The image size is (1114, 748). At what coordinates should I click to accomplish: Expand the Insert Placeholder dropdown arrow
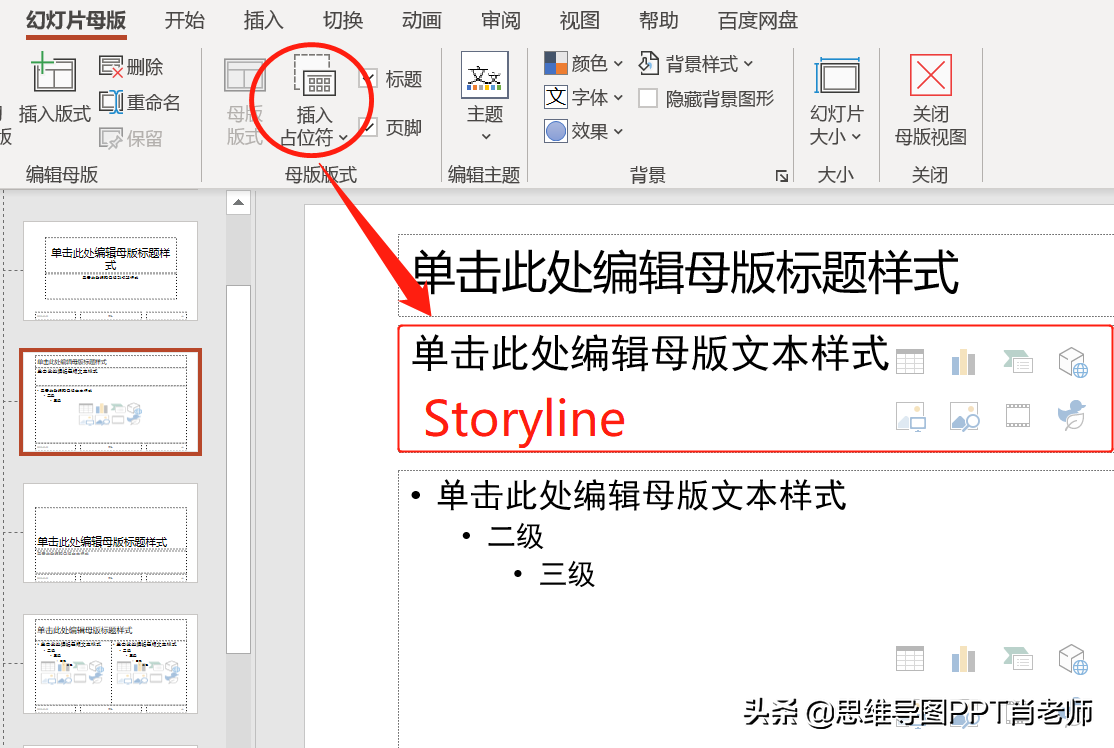point(344,138)
